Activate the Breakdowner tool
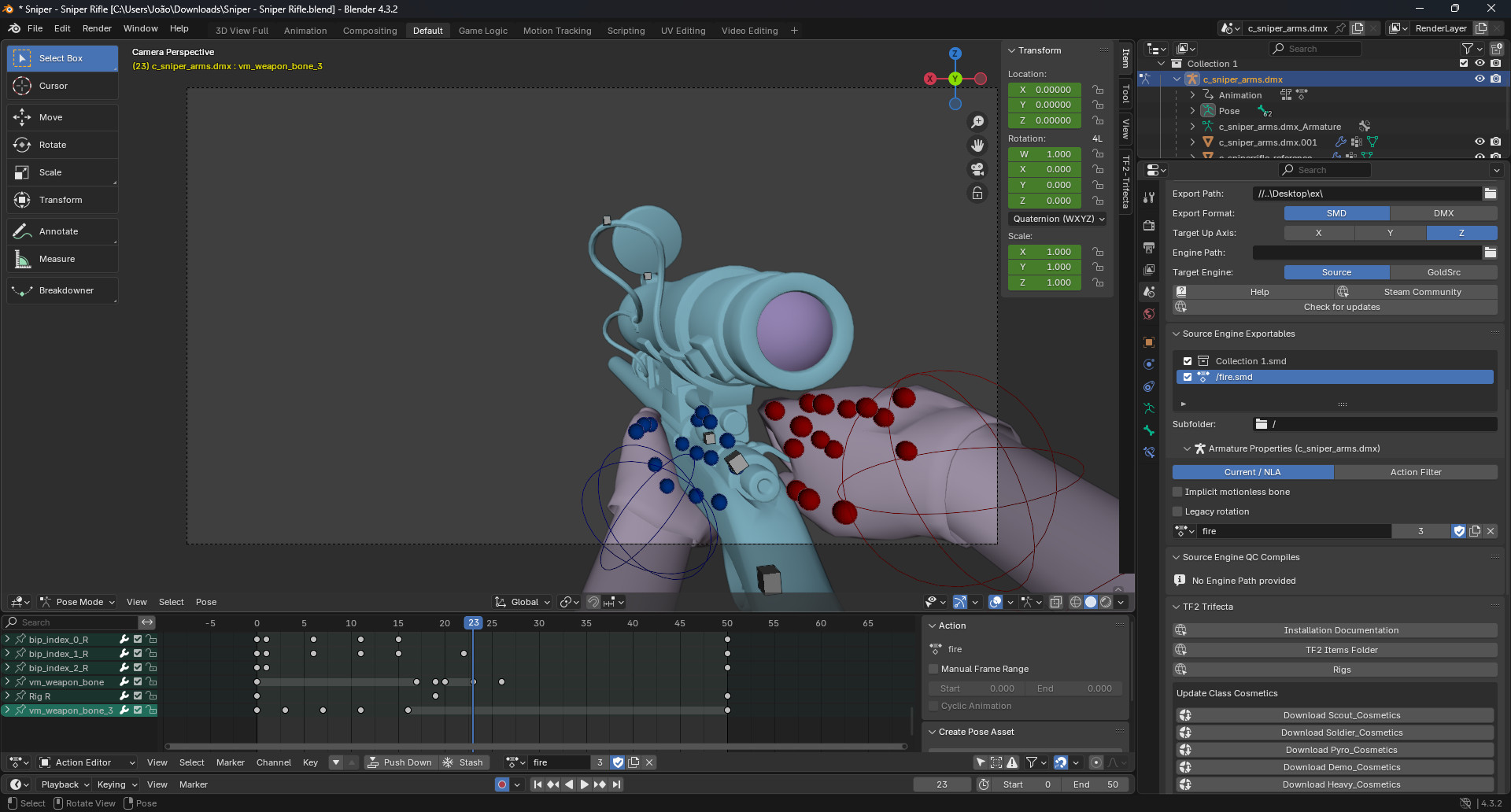Screen dimensions: 1511x812 (x=61, y=290)
